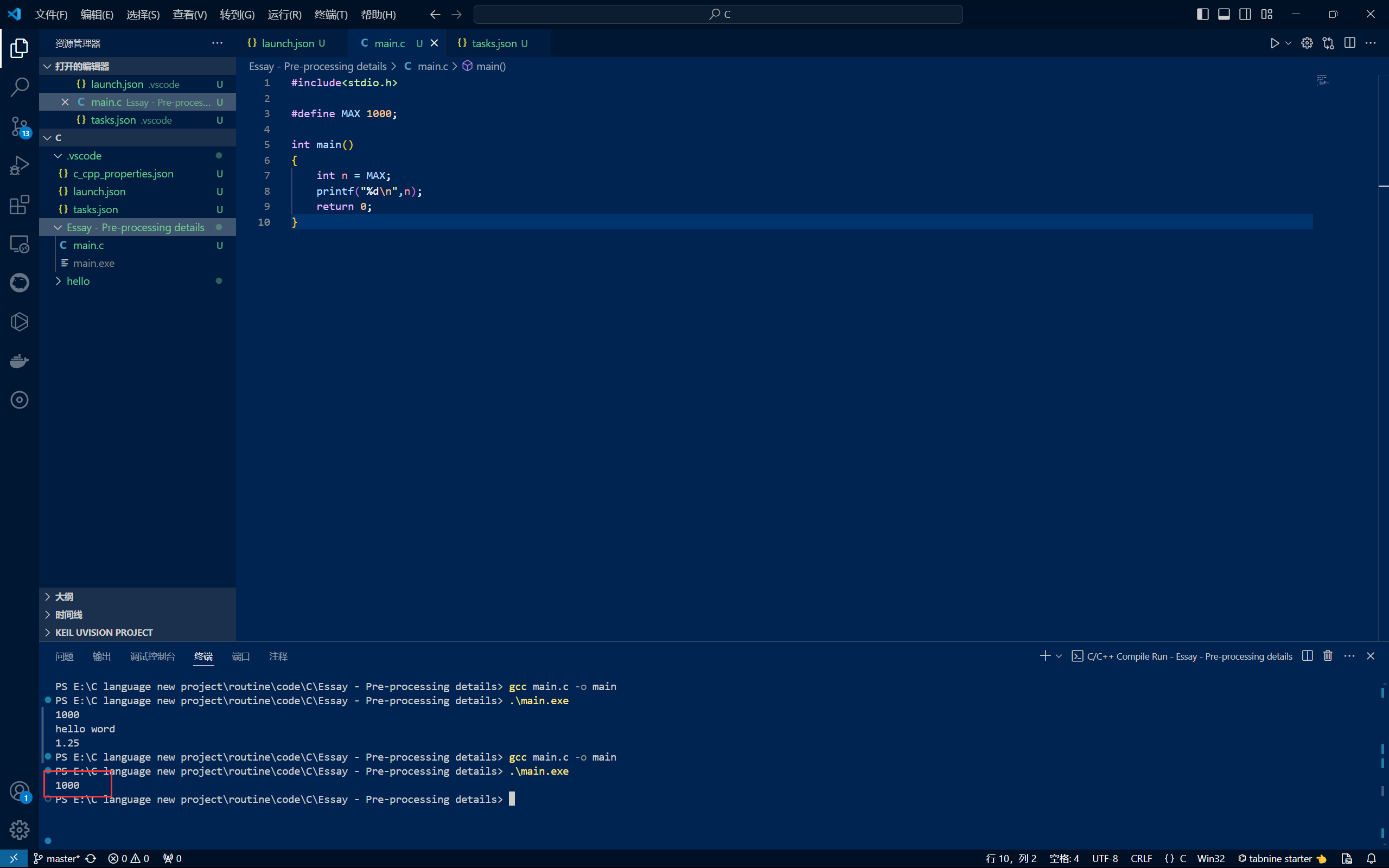Open dropdown arrow beside the run button
Viewport: 1389px width, 868px height.
(1288, 43)
